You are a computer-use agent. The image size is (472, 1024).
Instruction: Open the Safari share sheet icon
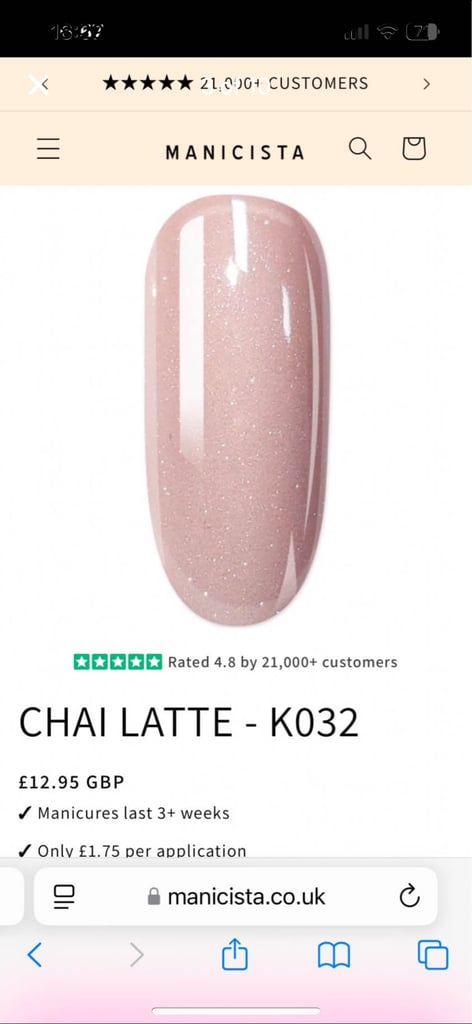coord(235,953)
